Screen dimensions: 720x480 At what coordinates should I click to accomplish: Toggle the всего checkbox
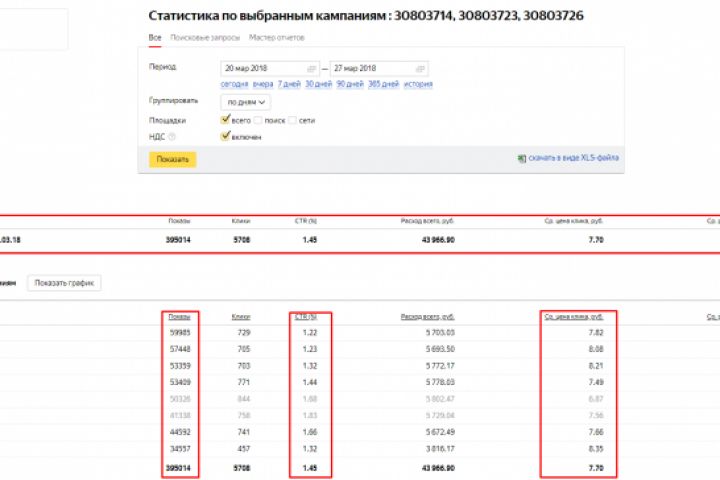[x=225, y=120]
